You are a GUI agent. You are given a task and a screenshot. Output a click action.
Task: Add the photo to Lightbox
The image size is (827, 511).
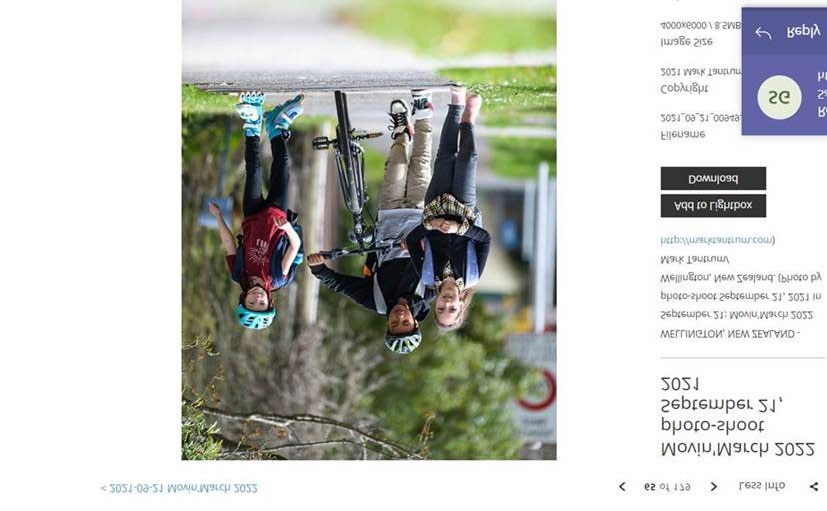coord(713,206)
